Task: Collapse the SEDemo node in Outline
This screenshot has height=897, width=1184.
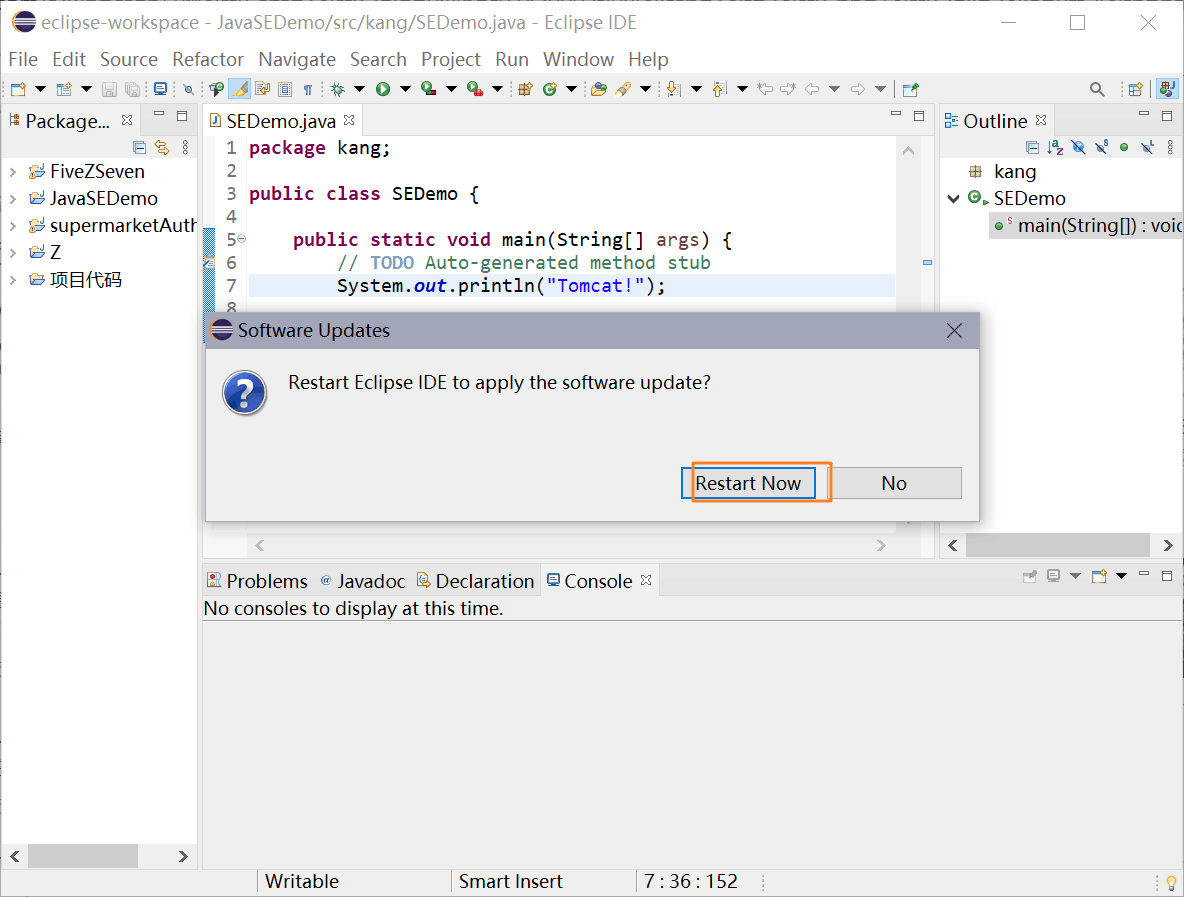Action: coord(952,198)
